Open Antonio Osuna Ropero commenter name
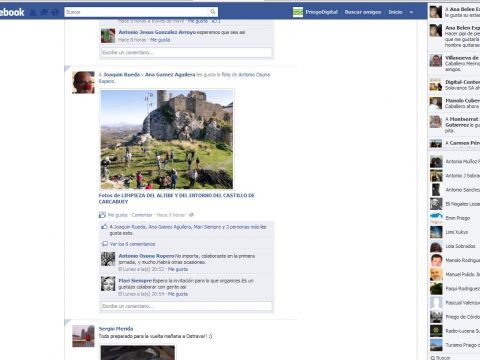This screenshot has height=360, width=480. point(146,256)
